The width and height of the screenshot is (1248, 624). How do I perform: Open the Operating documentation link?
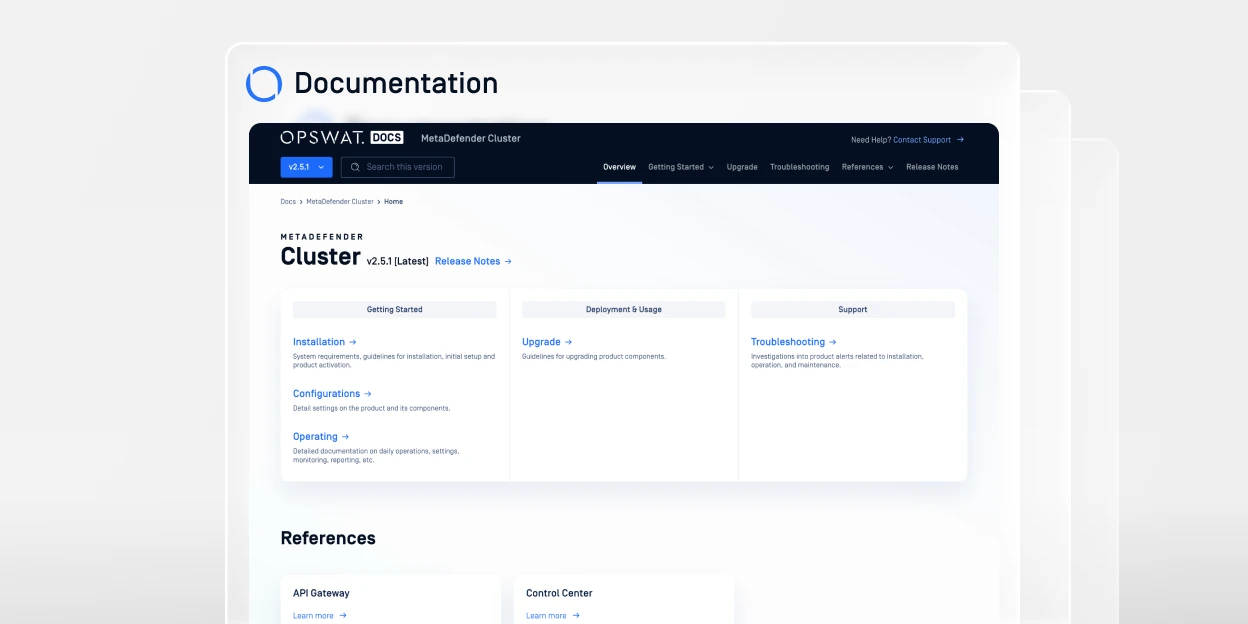(x=315, y=437)
